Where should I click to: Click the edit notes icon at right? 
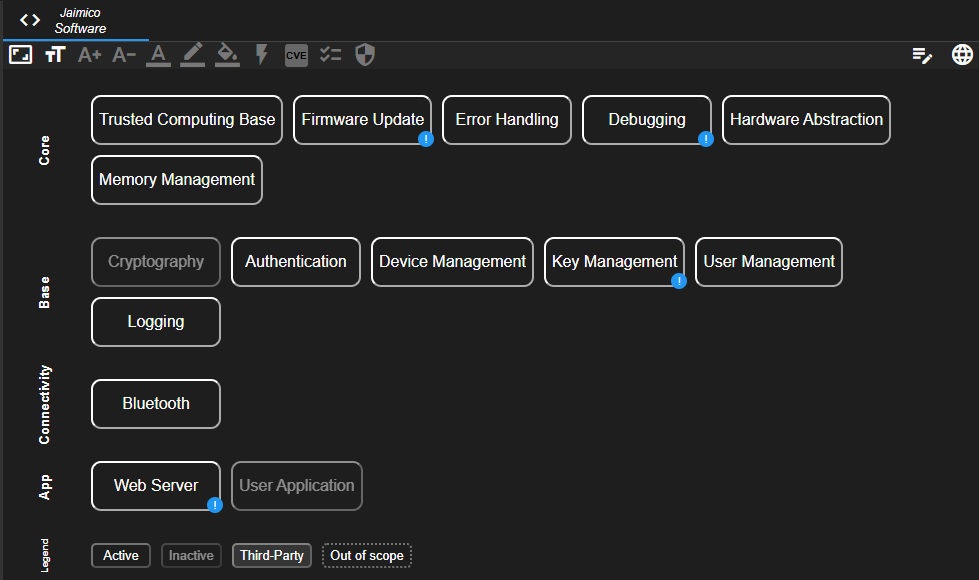(922, 55)
